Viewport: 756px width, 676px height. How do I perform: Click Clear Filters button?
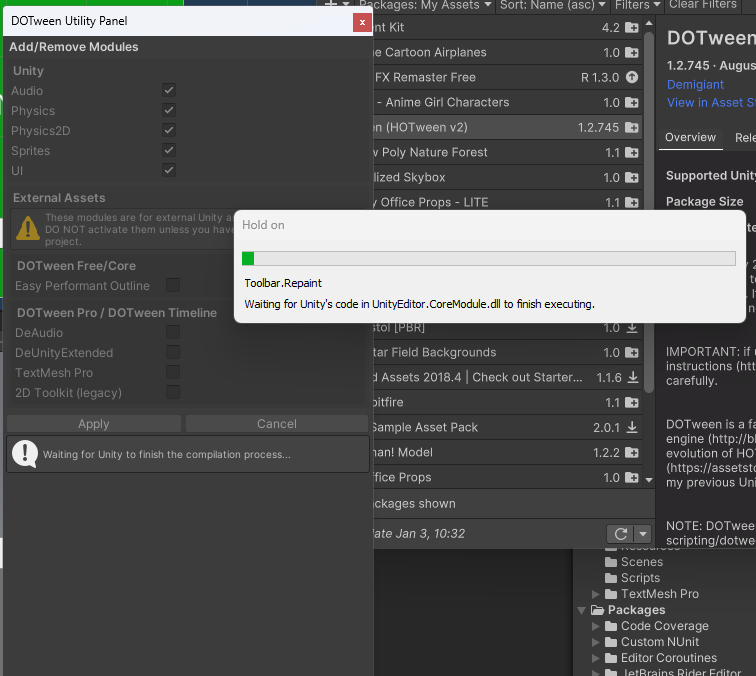(x=703, y=5)
